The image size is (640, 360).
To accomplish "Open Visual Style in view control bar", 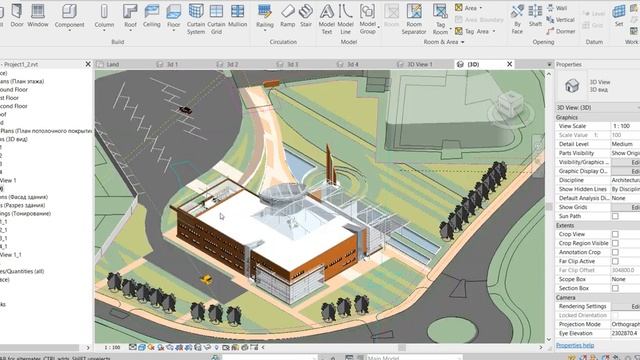I will (x=142, y=347).
